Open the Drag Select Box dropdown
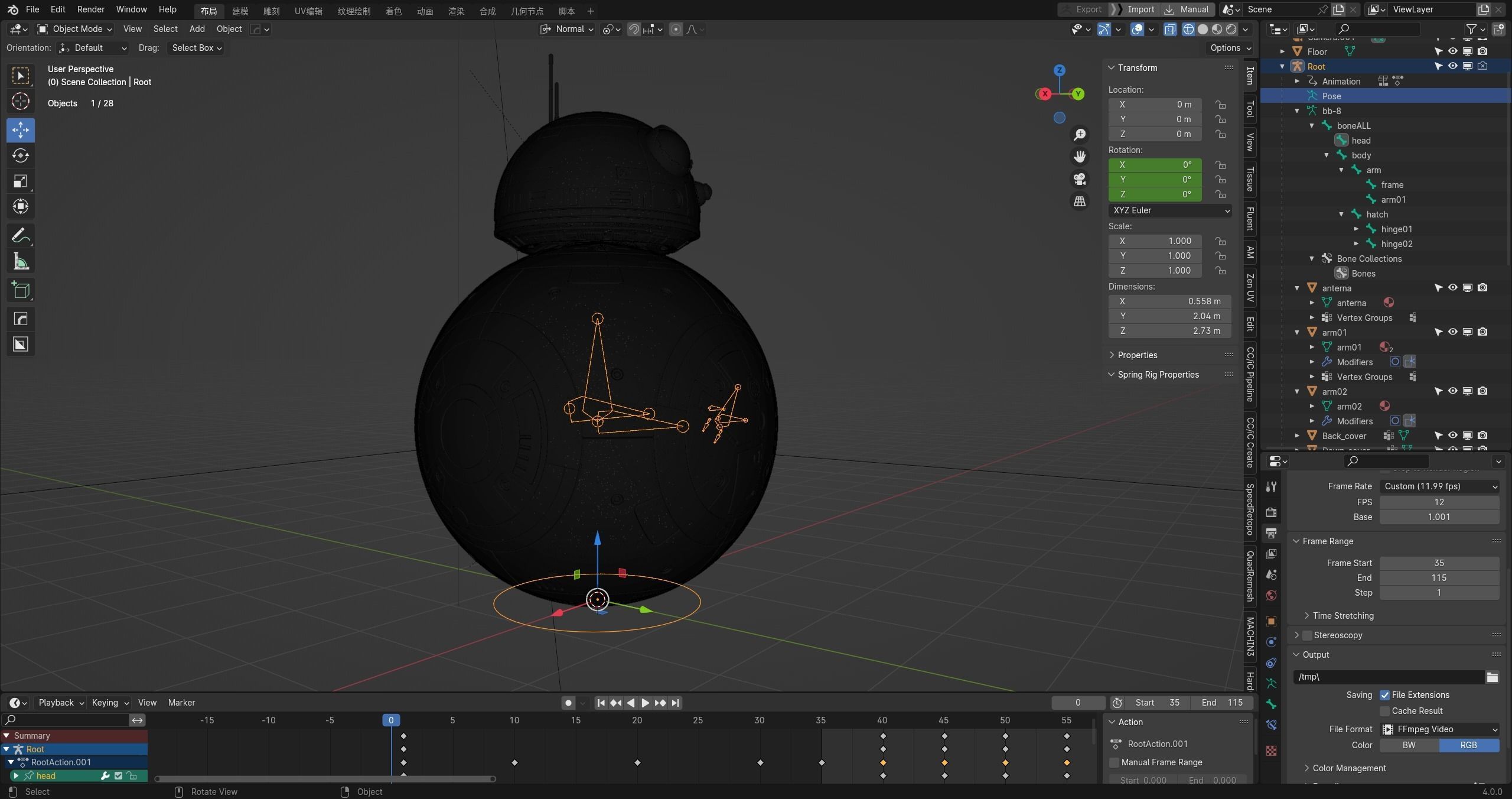This screenshot has height=799, width=1512. [x=196, y=48]
